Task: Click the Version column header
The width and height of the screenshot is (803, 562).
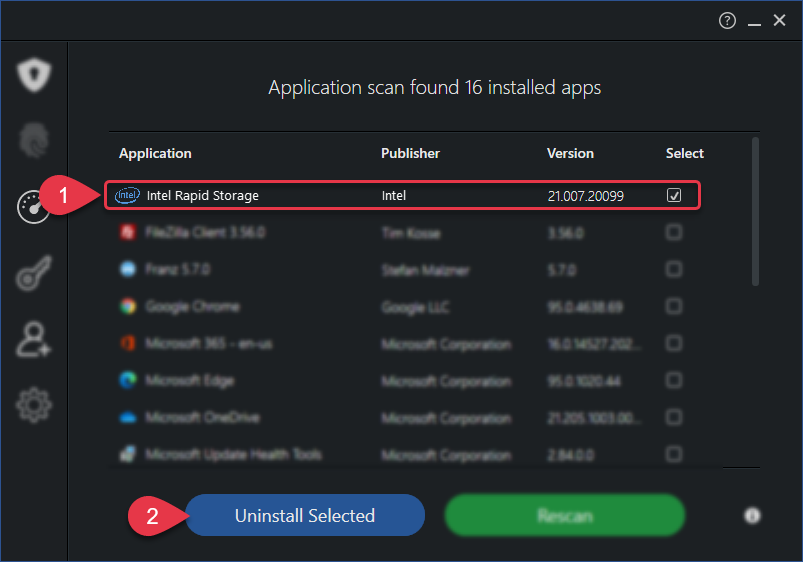Action: coord(570,154)
